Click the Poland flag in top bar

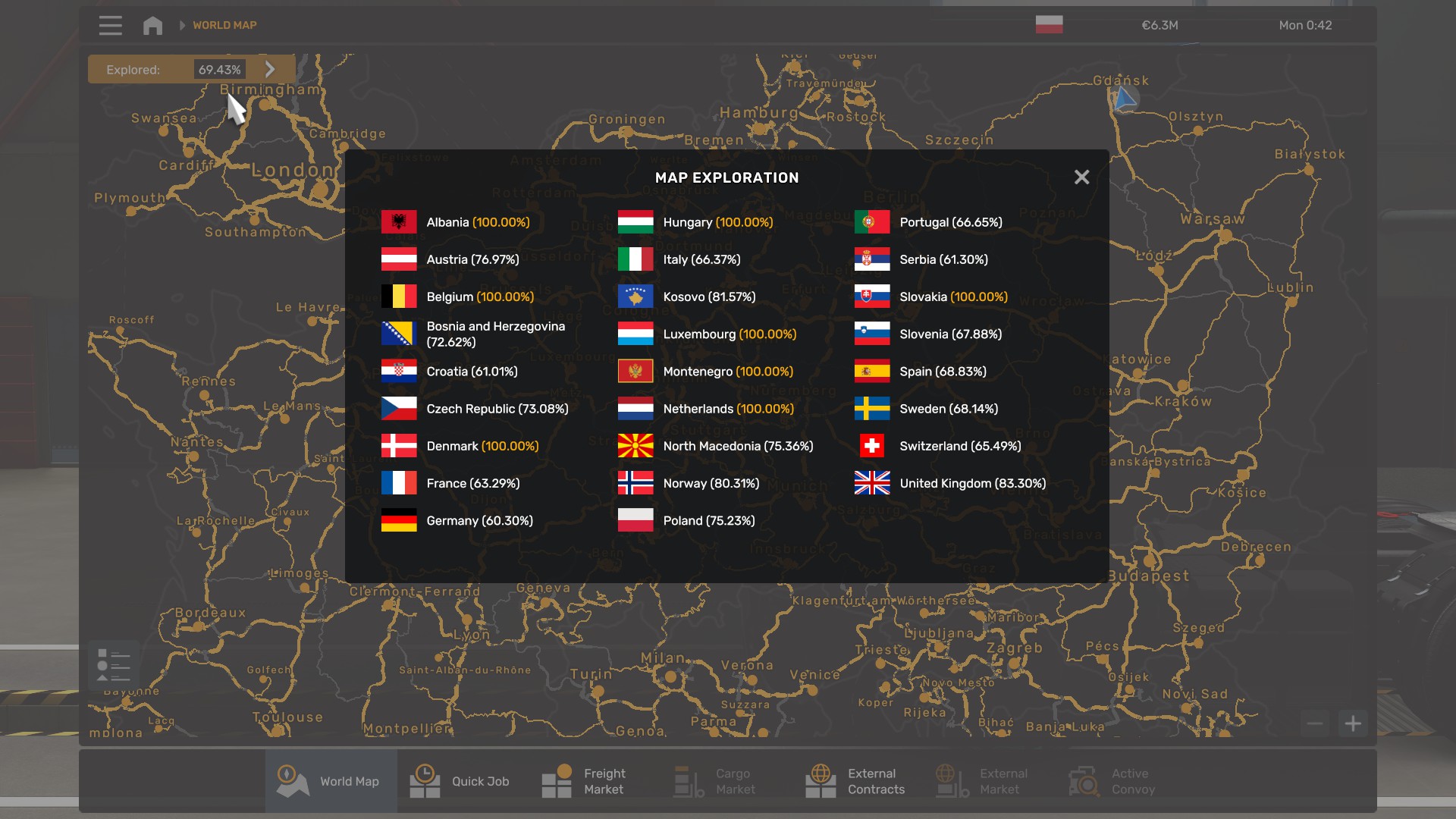click(1049, 24)
